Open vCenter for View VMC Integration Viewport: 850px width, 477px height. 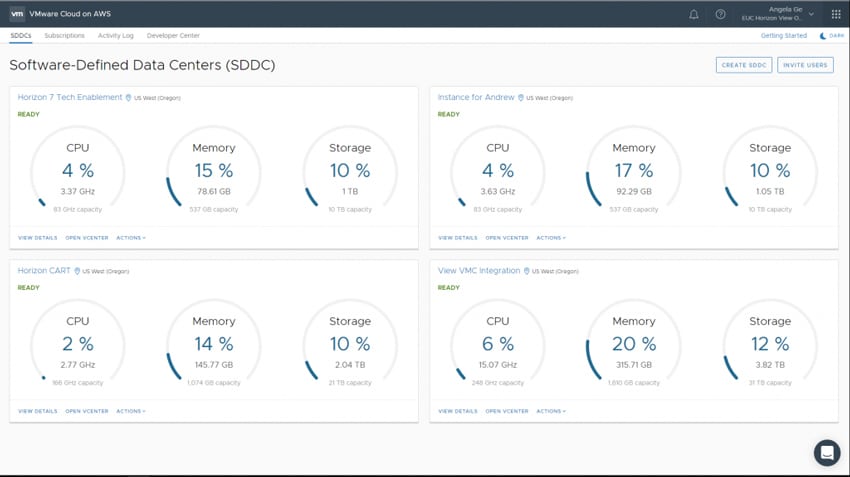pyautogui.click(x=507, y=411)
